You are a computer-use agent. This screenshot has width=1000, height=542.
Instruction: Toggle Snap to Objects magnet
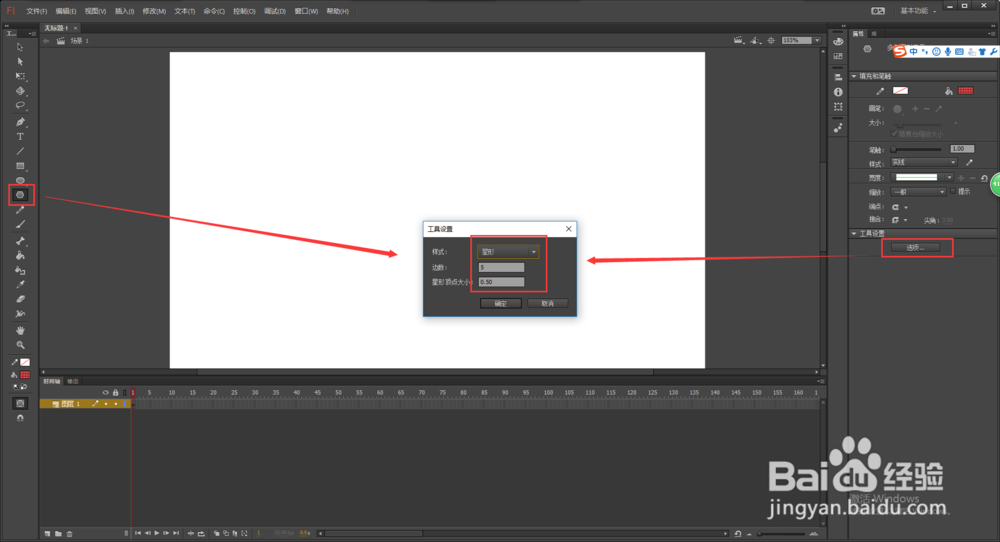coord(20,418)
